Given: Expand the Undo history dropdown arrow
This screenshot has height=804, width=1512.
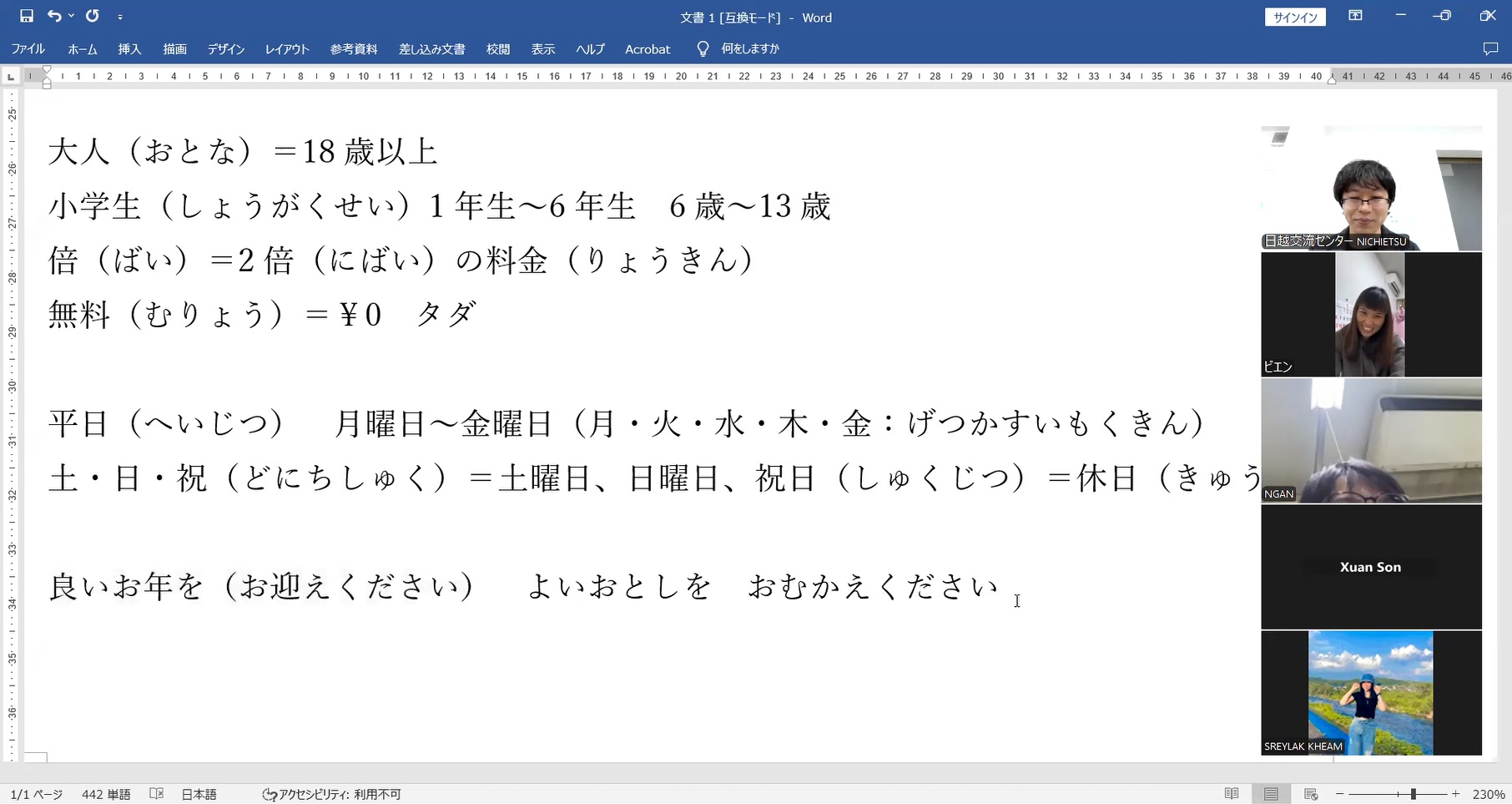Looking at the screenshot, I should (72, 16).
